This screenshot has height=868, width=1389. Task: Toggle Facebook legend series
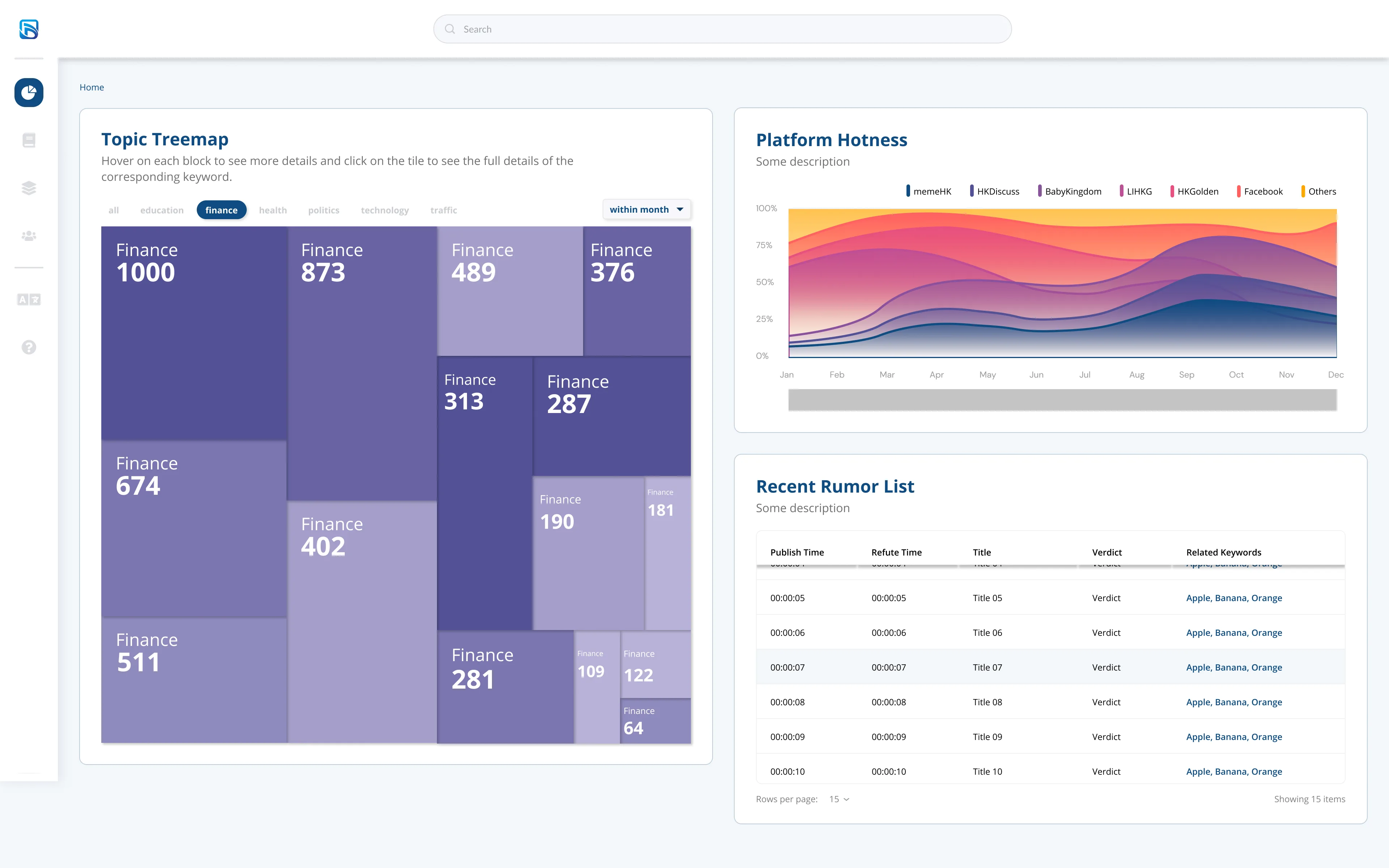[1259, 191]
